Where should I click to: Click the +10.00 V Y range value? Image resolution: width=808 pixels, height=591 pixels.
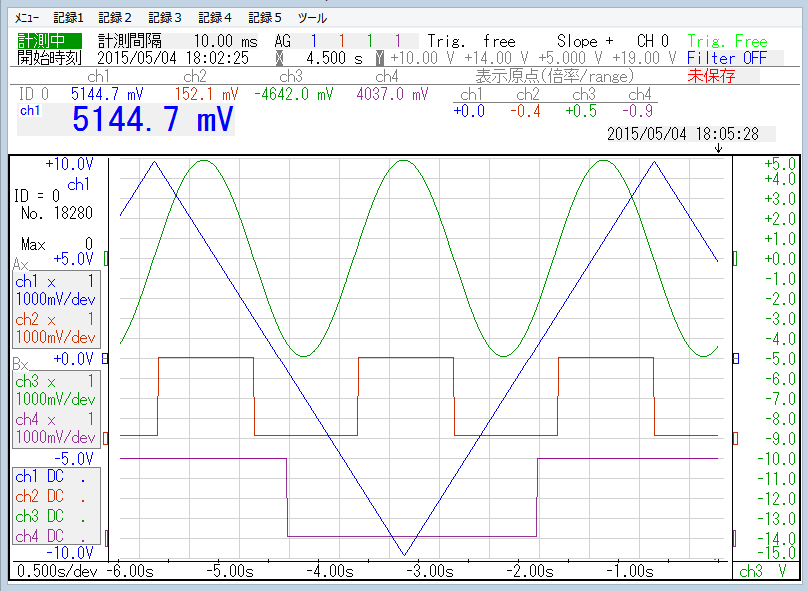[x=422, y=58]
